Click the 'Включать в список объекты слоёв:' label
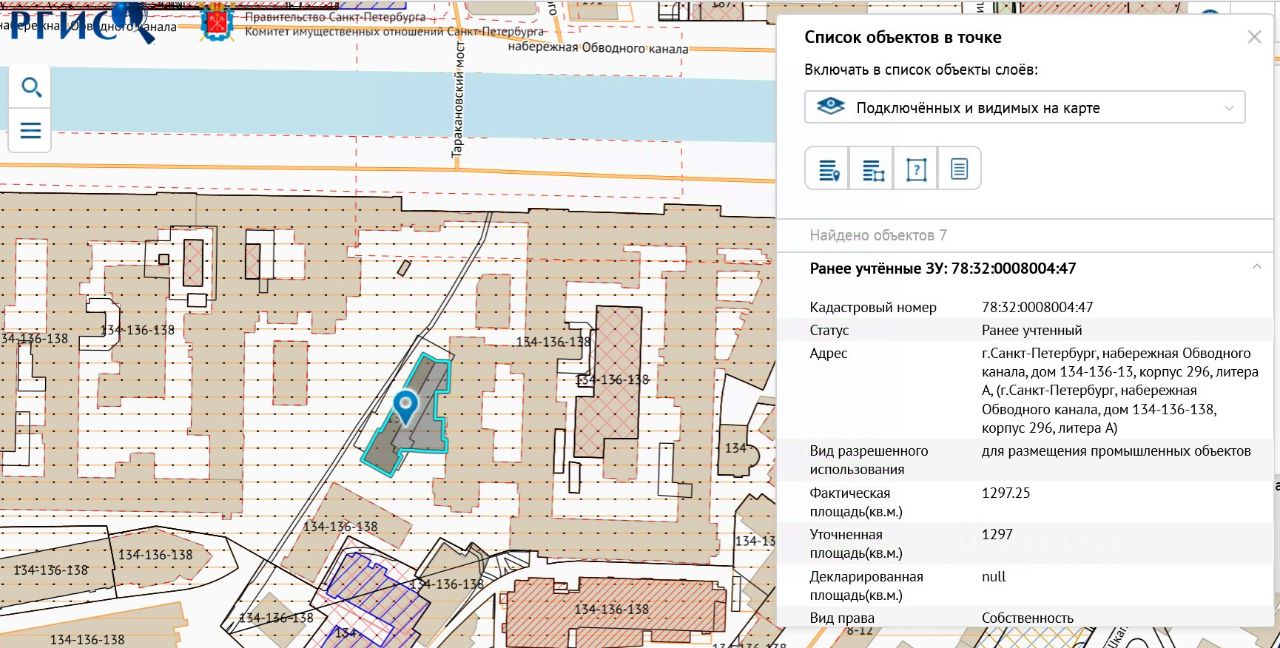 [x=921, y=70]
